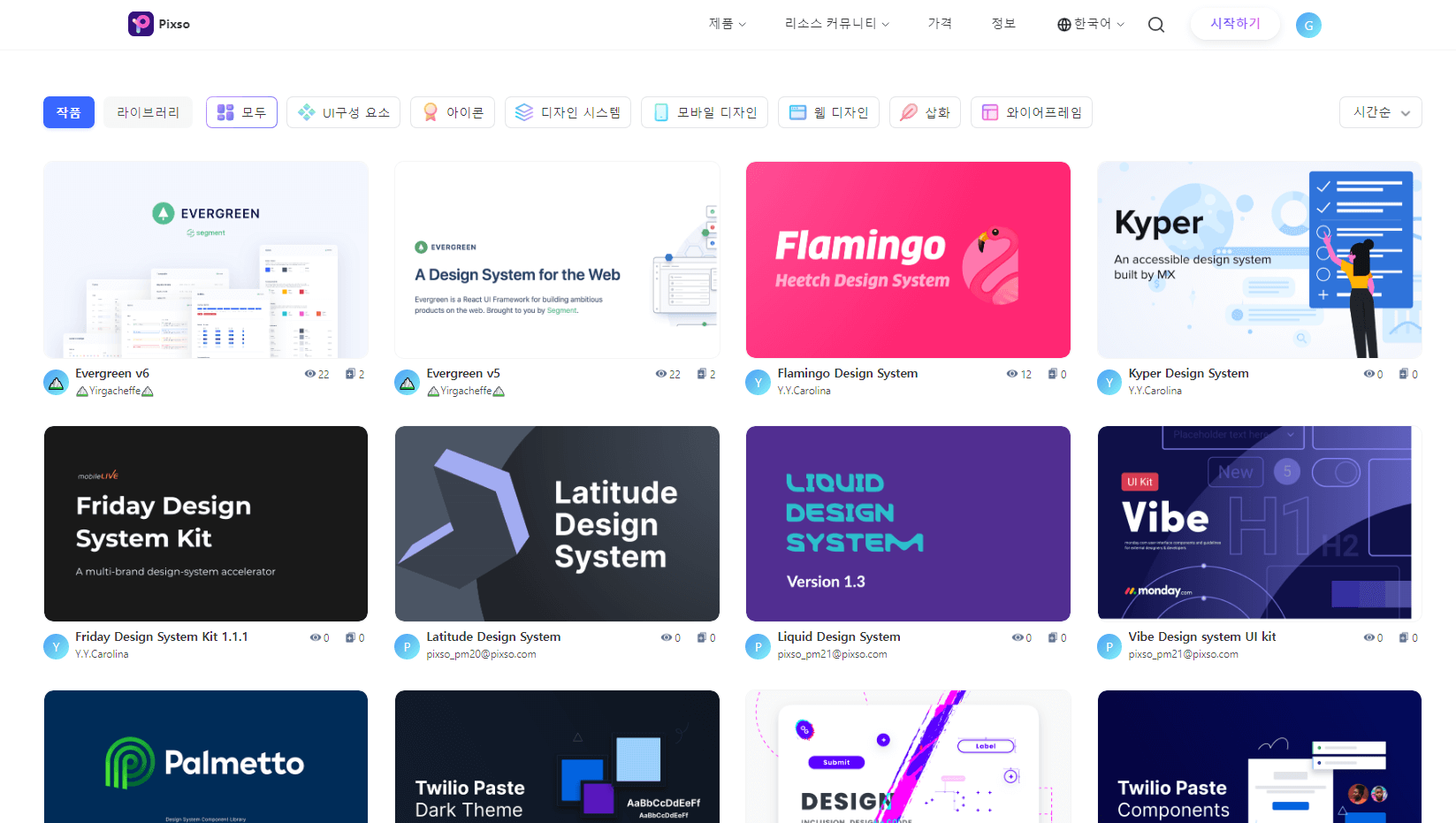Click copy count icon for Flamingo Design System
The width and height of the screenshot is (1456, 823).
click(x=1053, y=374)
